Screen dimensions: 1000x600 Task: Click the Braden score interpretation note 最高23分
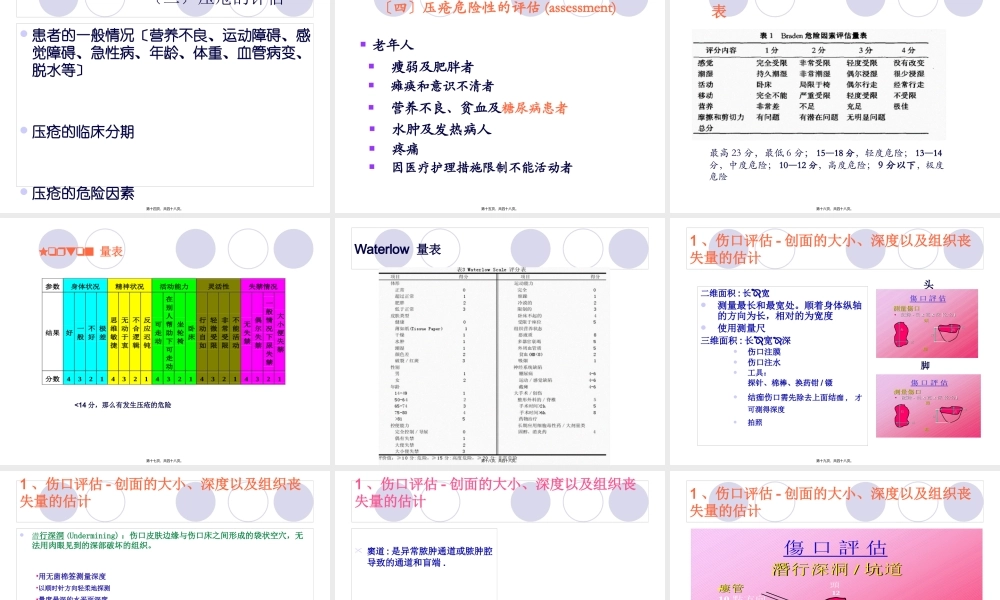(x=826, y=165)
